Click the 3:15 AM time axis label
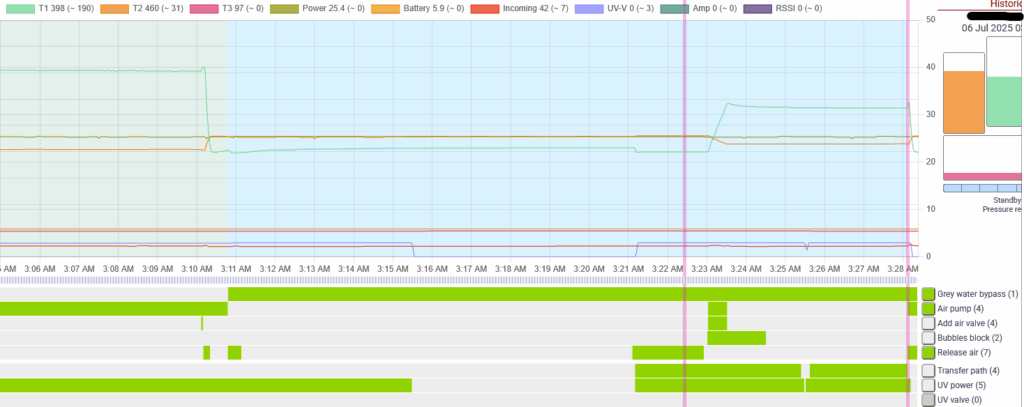 (x=394, y=269)
